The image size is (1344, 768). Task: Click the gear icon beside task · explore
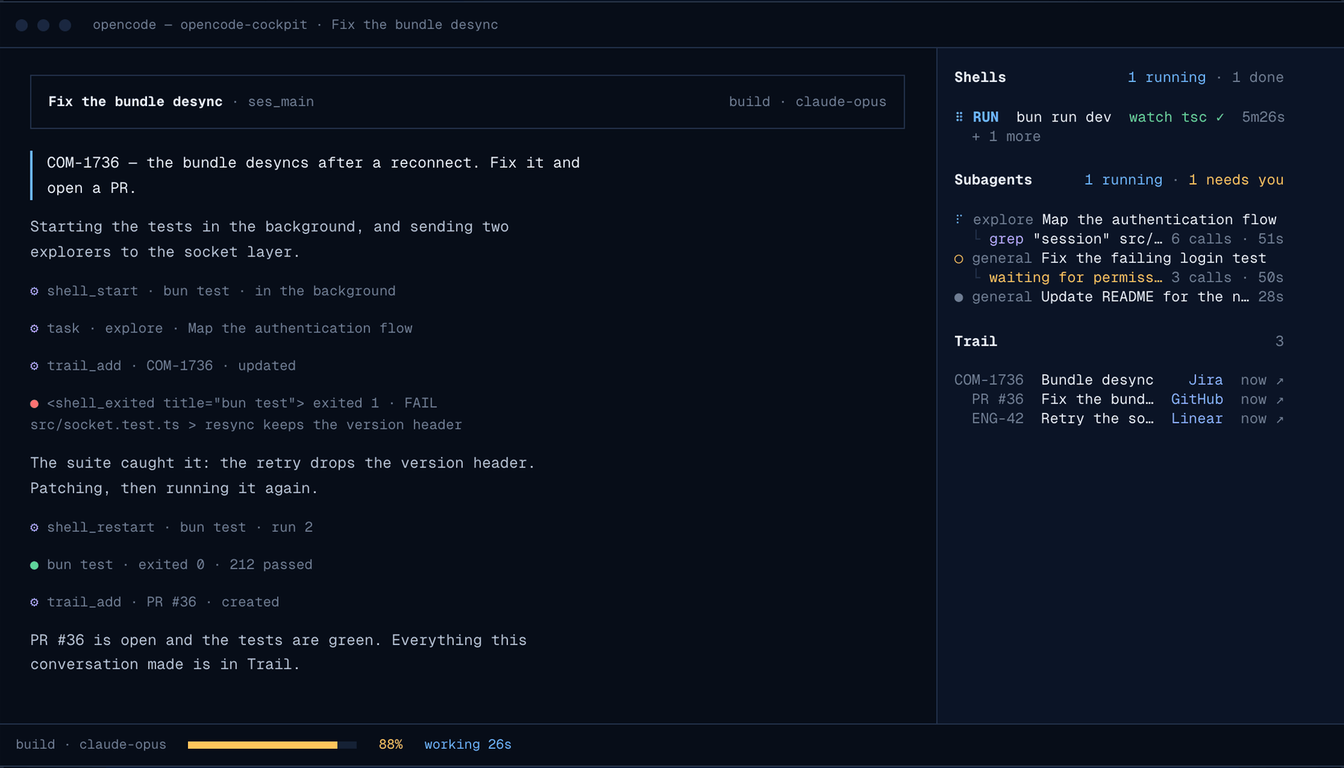pos(34,328)
